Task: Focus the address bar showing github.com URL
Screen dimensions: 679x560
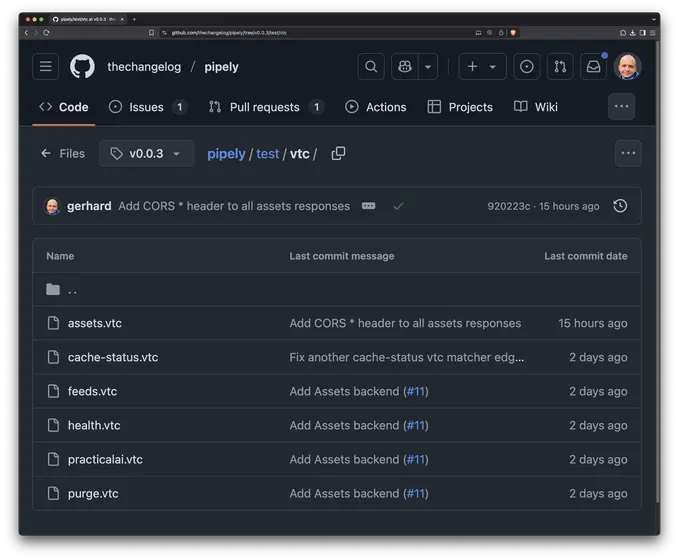Action: 316,32
